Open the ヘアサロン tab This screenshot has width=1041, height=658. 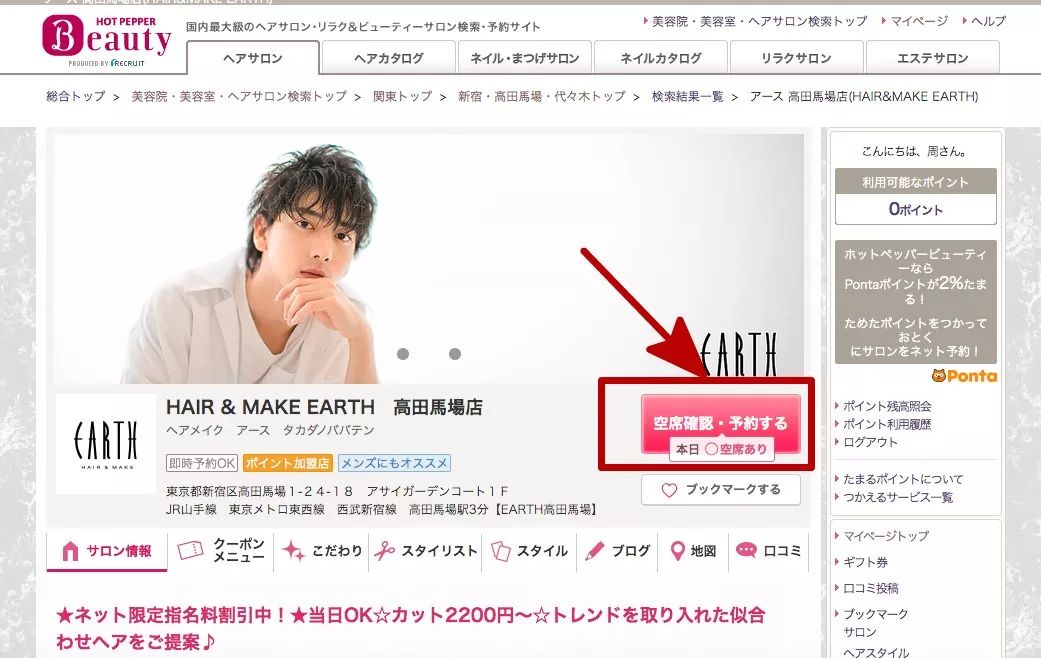[x=253, y=58]
